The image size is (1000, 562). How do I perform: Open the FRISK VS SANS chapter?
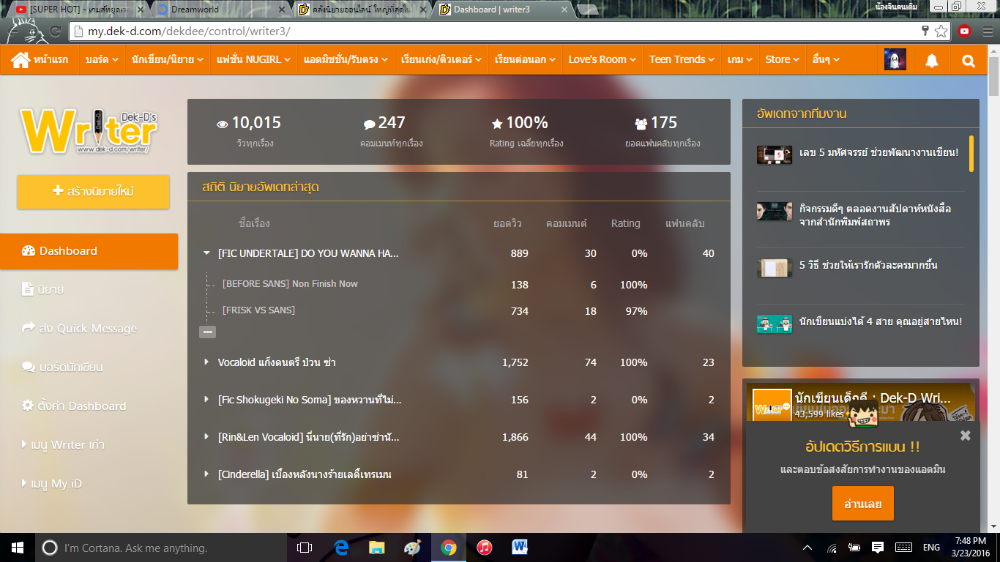(258, 310)
